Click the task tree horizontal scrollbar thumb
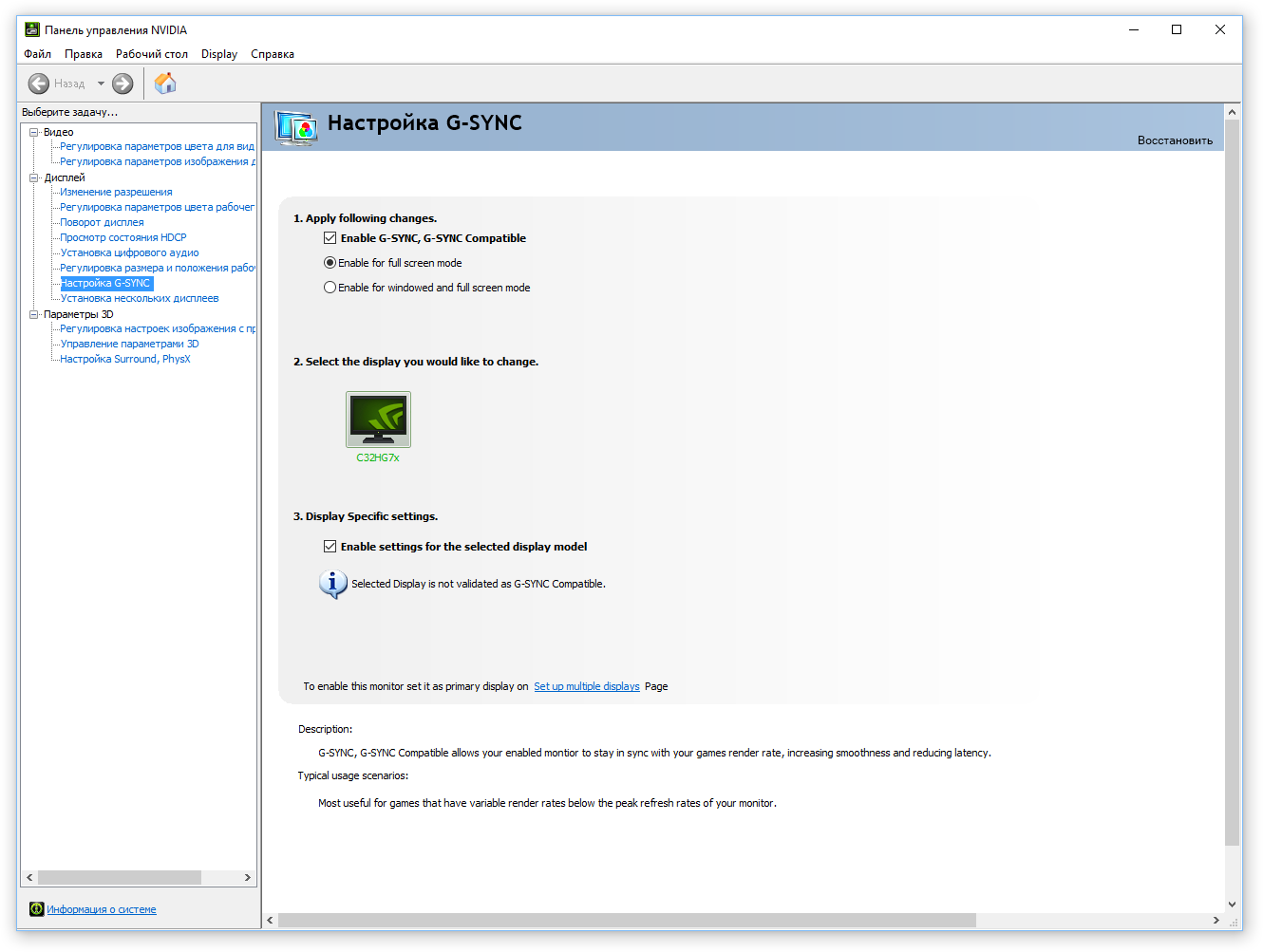The width and height of the screenshot is (1263, 952). click(x=120, y=877)
